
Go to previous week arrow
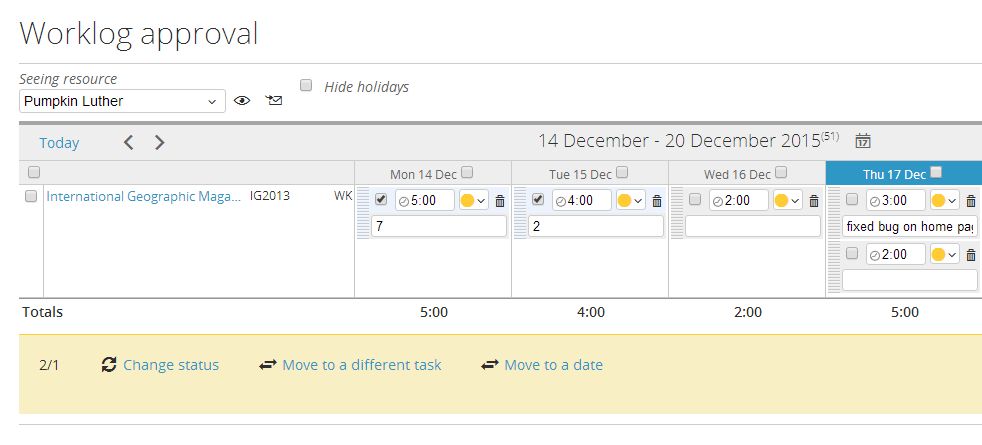[x=128, y=143]
